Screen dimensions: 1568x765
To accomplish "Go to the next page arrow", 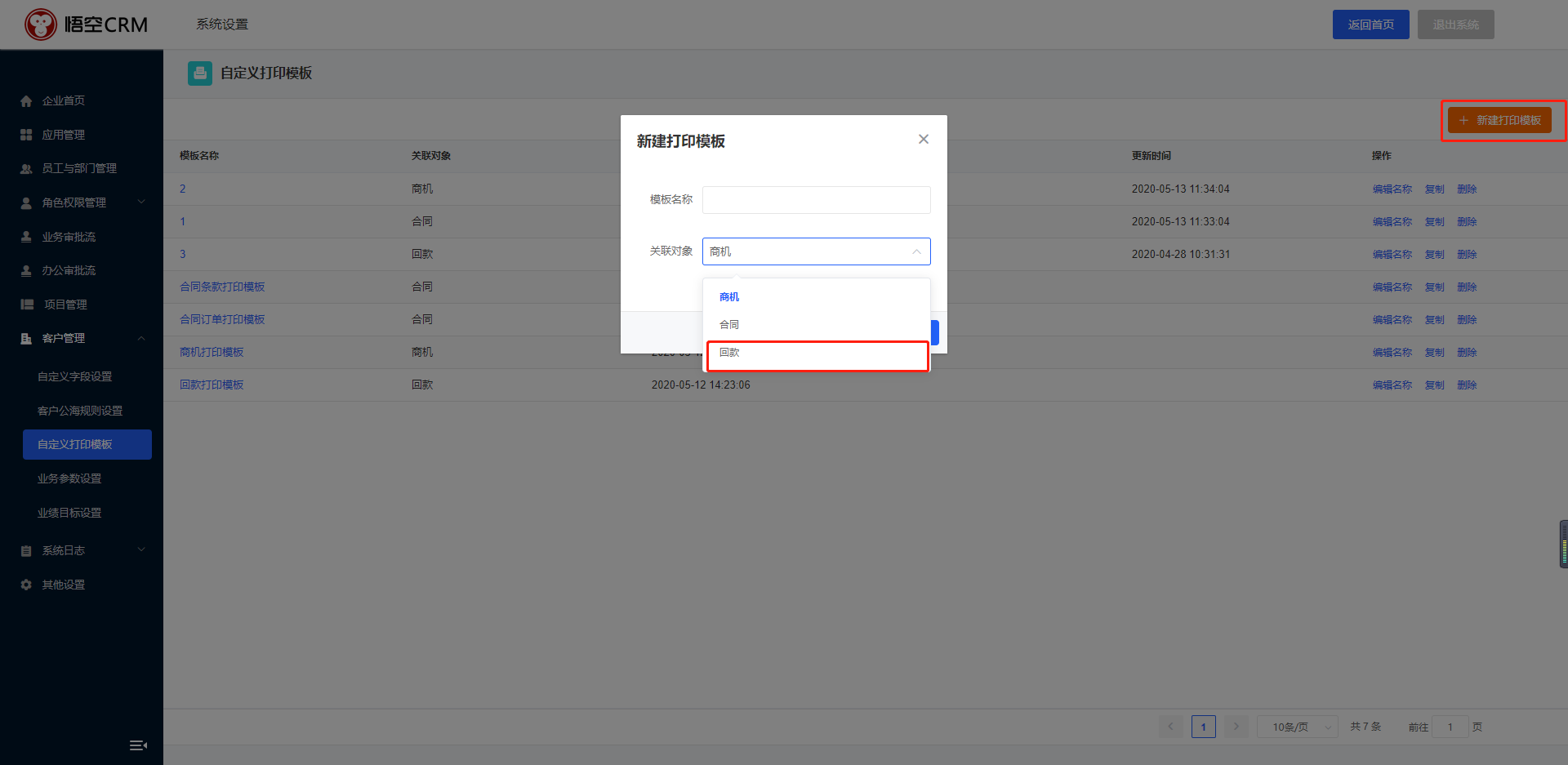I will tap(1236, 727).
